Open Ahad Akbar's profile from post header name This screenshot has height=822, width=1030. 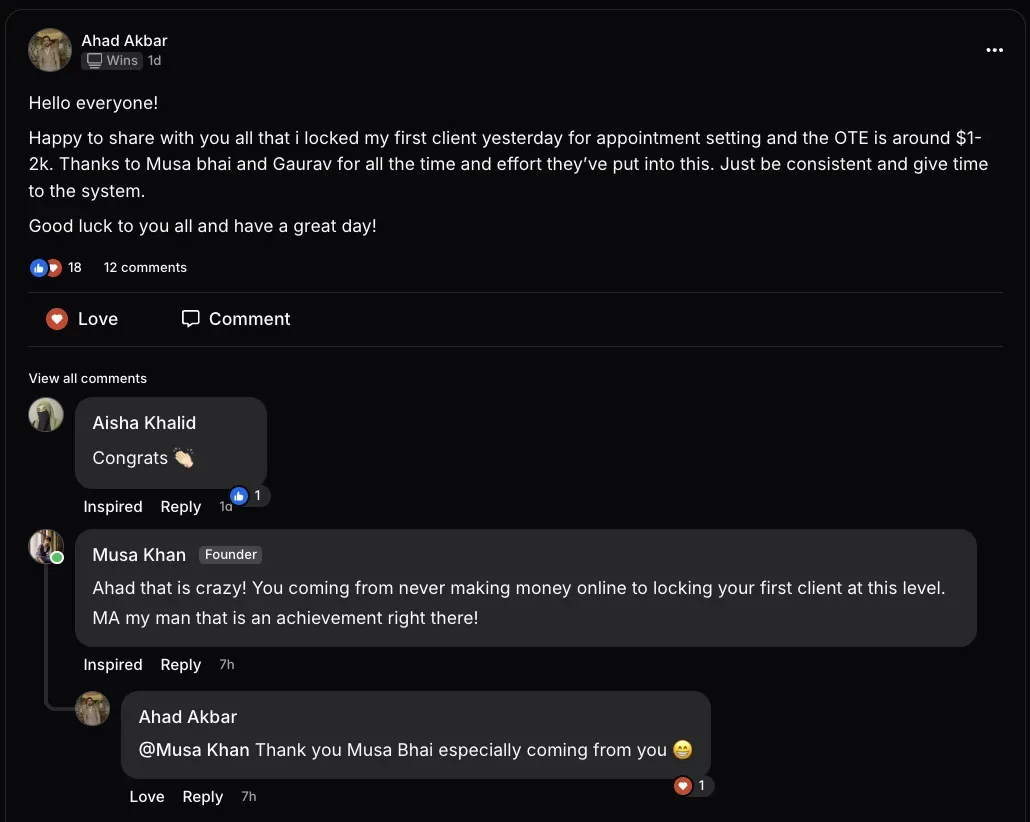(x=124, y=41)
